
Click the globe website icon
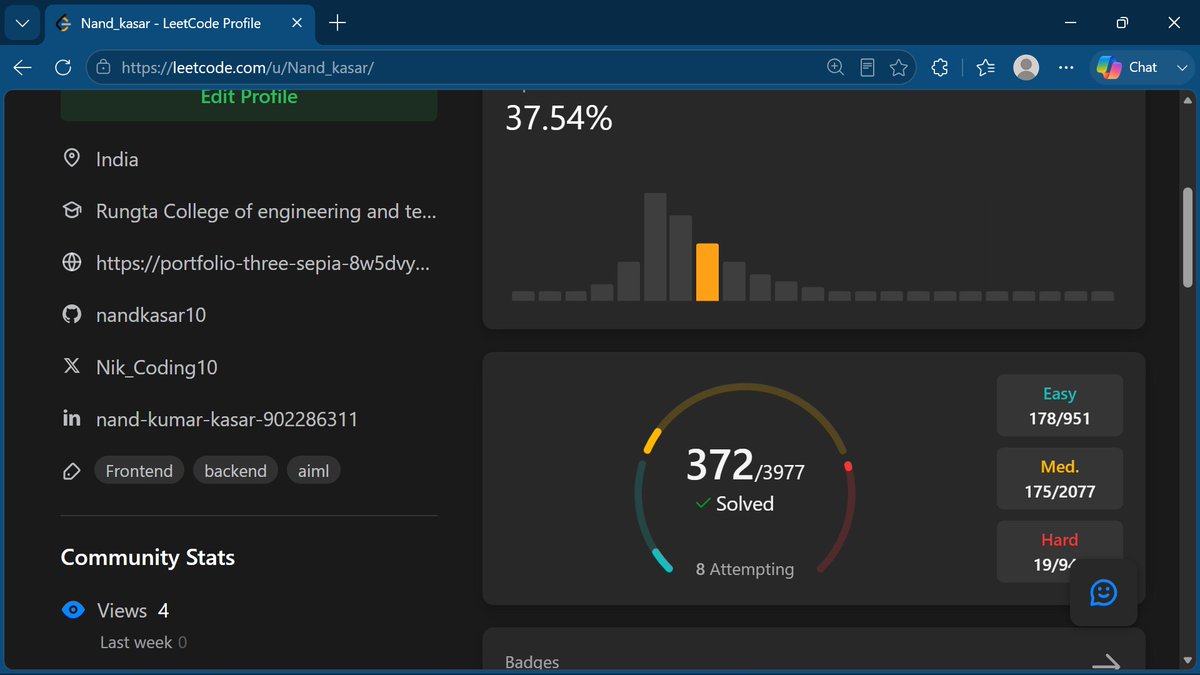tap(72, 263)
